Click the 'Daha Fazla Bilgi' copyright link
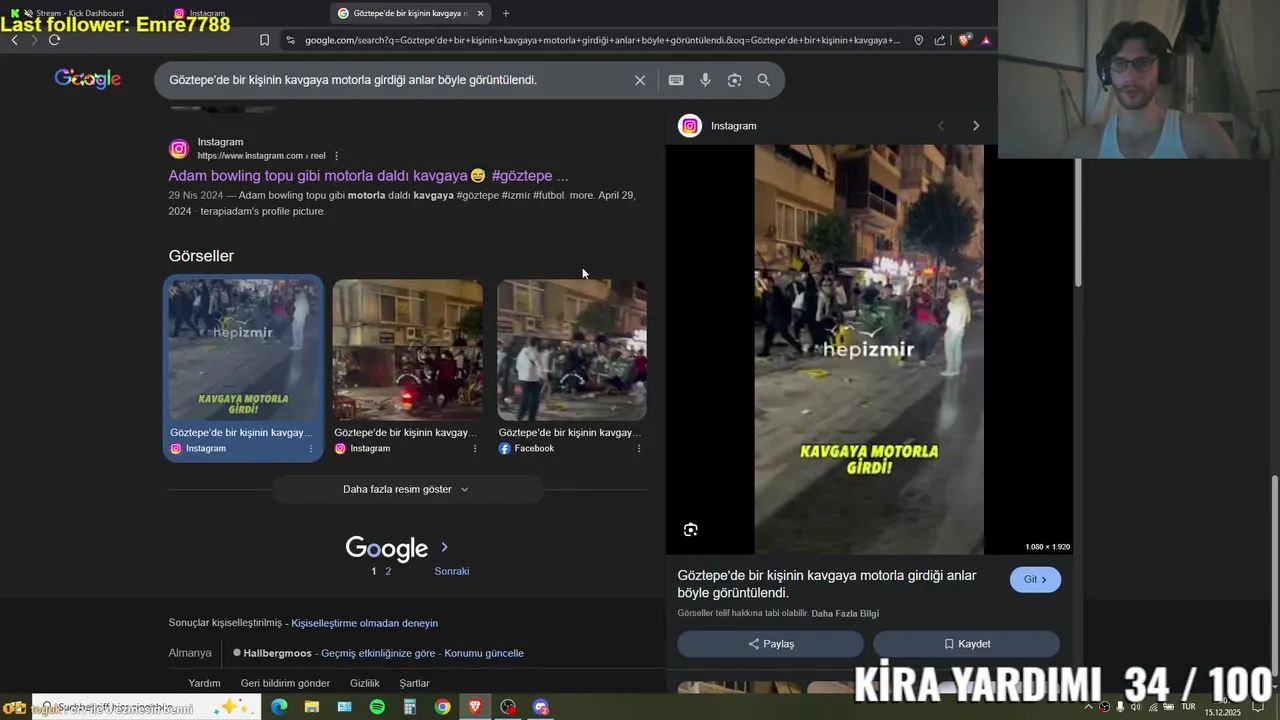The width and height of the screenshot is (1280, 720). (845, 613)
